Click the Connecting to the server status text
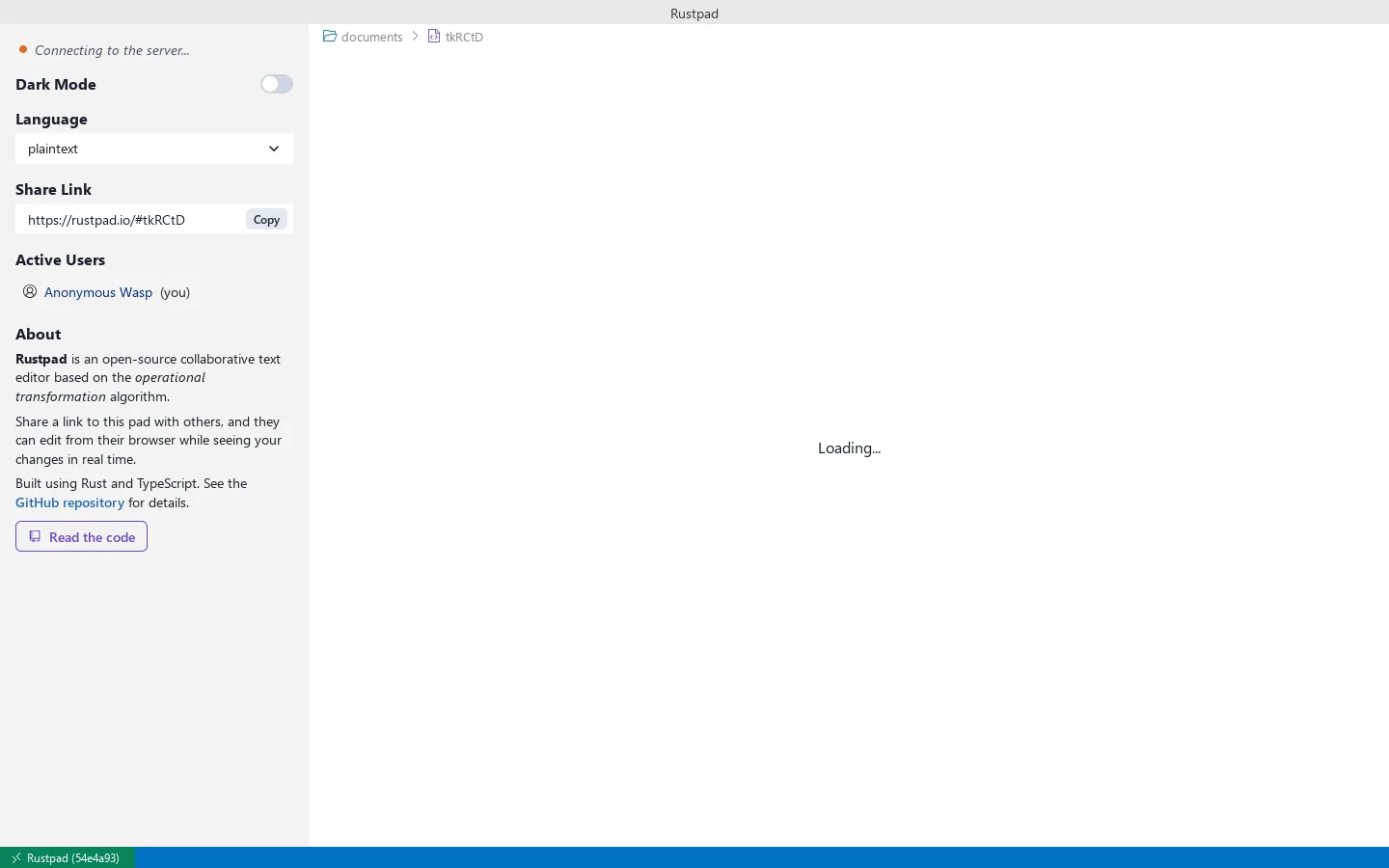This screenshot has height=868, width=1389. coord(112,50)
